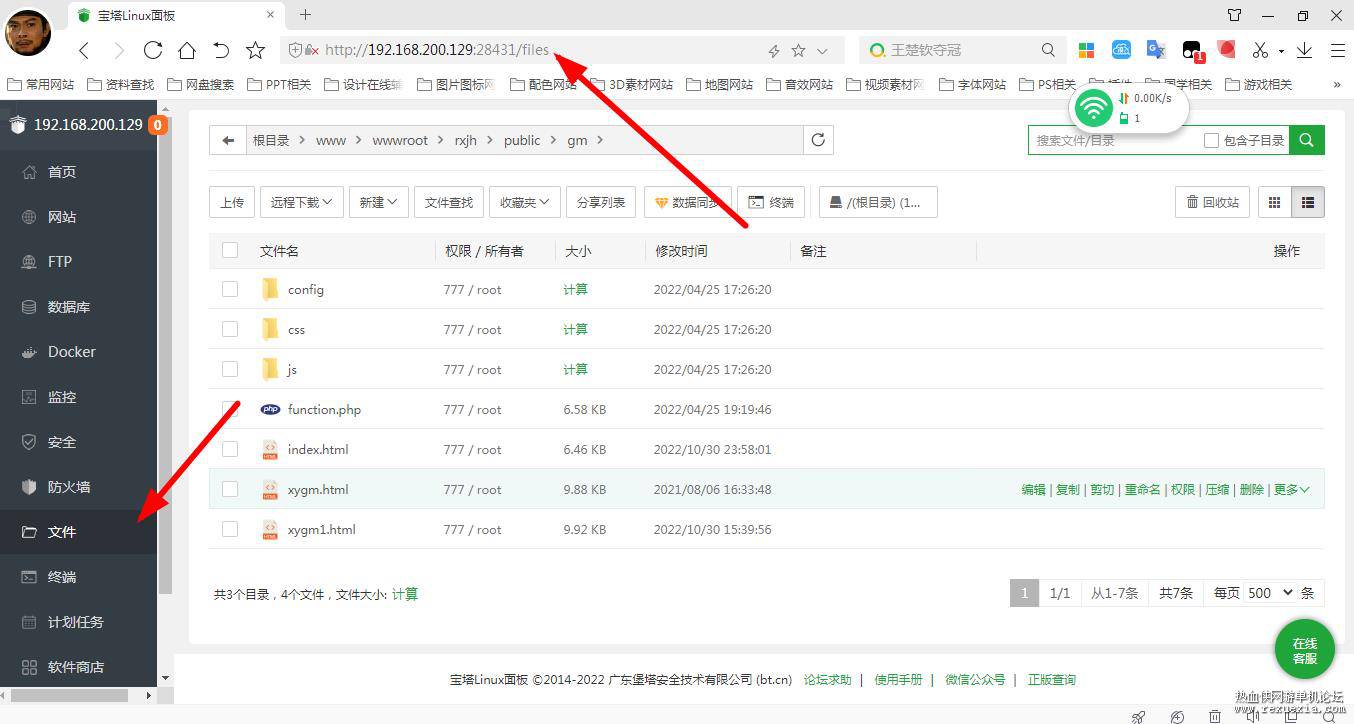Click the function.php file icon
Viewport: 1354px width, 724px height.
click(270, 409)
